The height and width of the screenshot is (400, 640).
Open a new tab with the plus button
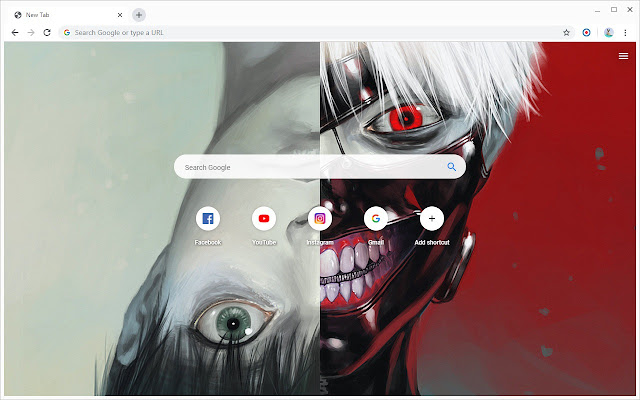coord(139,15)
